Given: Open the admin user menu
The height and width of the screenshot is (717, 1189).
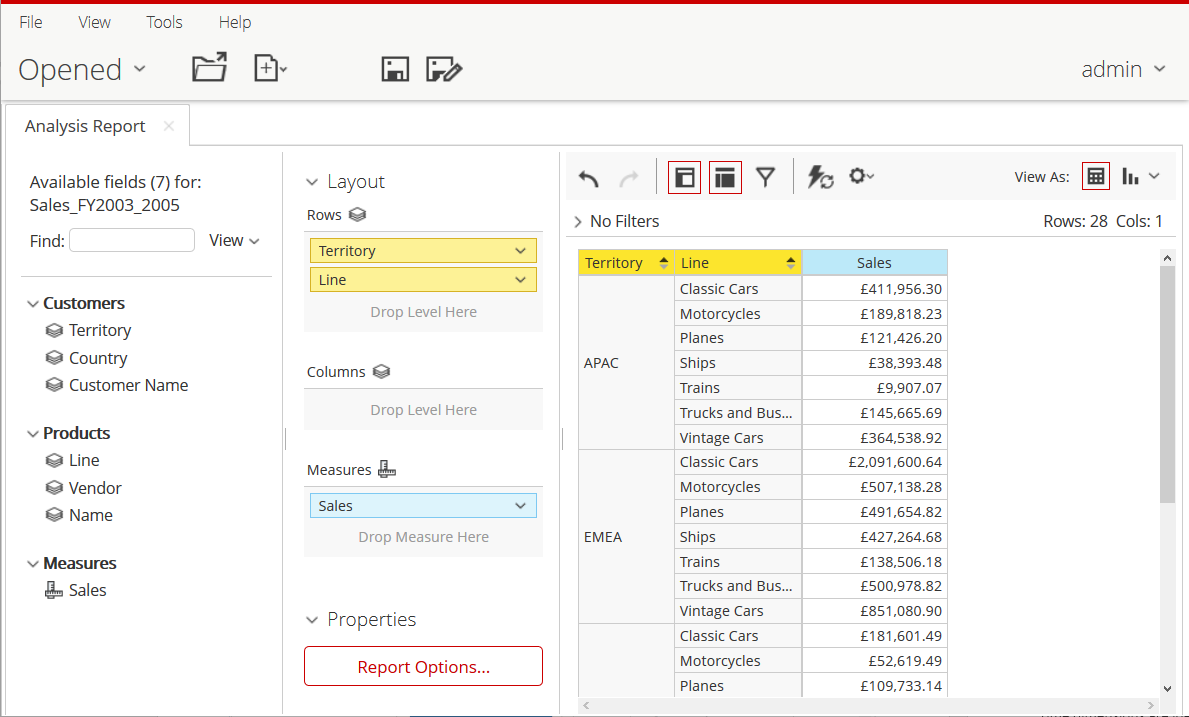Looking at the screenshot, I should click(1123, 69).
